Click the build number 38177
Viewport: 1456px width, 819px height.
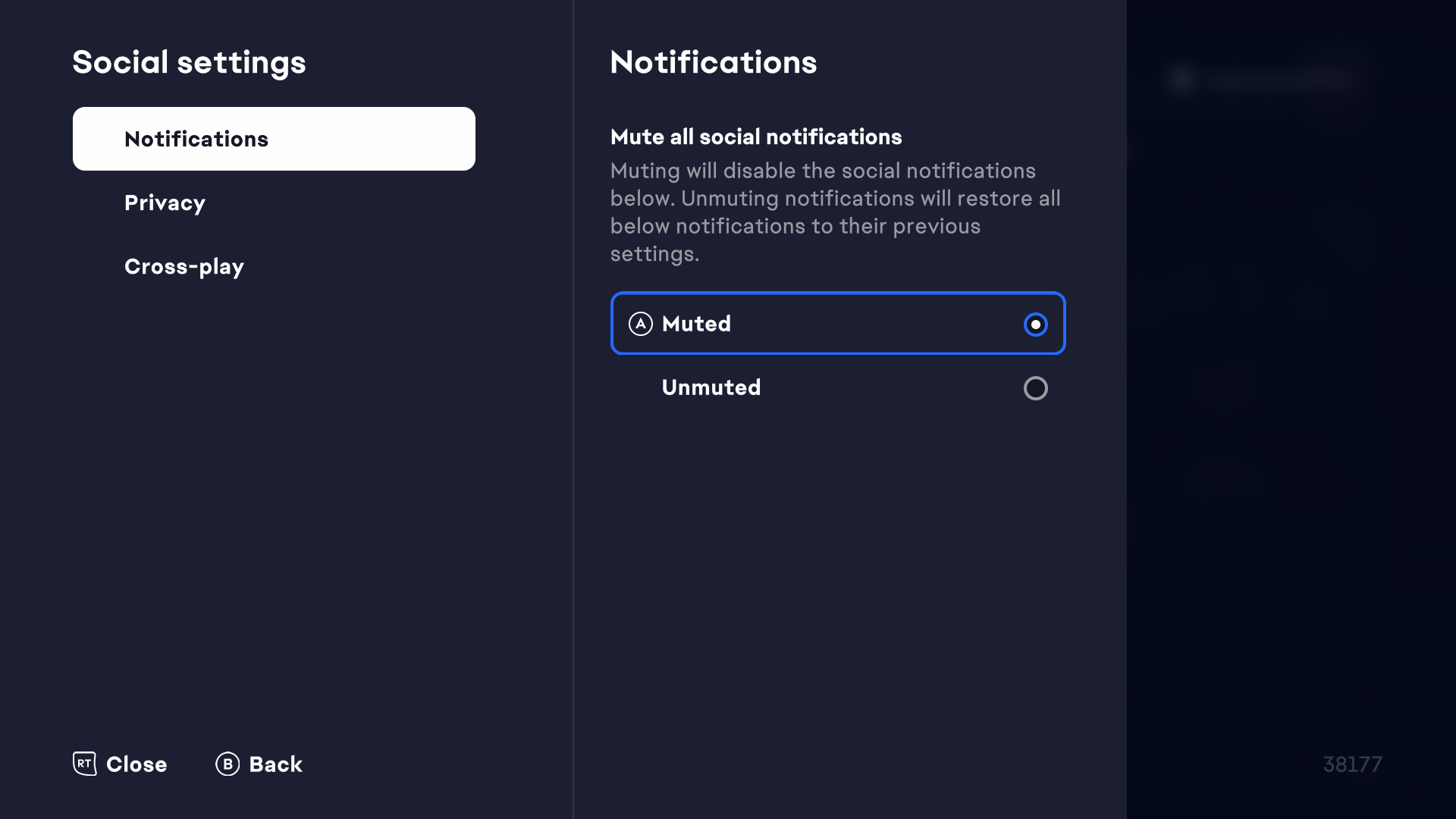coord(1352,764)
